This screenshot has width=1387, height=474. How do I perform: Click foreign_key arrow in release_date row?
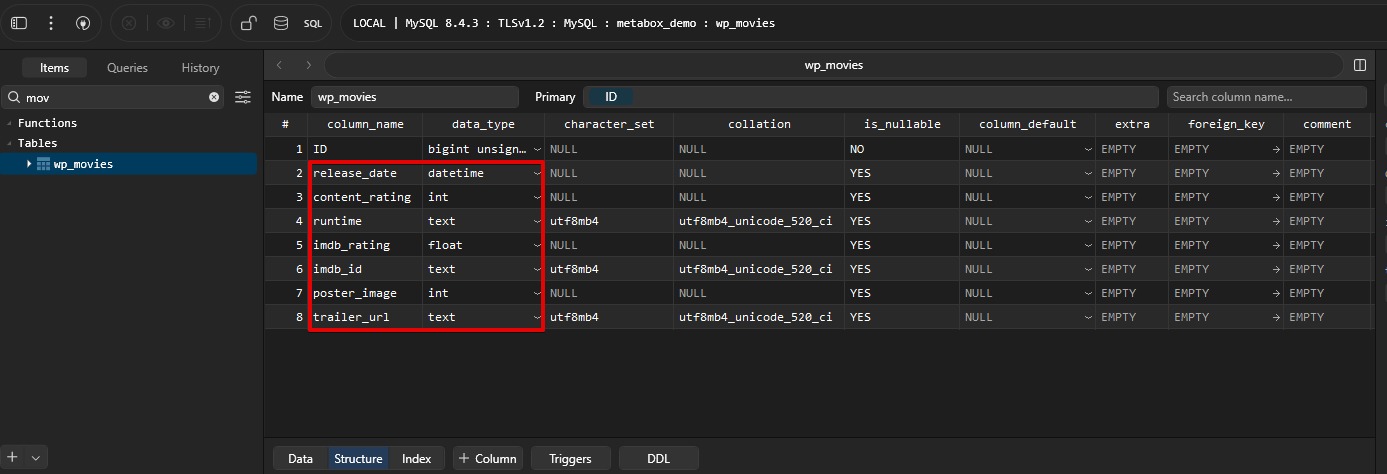coord(1275,173)
